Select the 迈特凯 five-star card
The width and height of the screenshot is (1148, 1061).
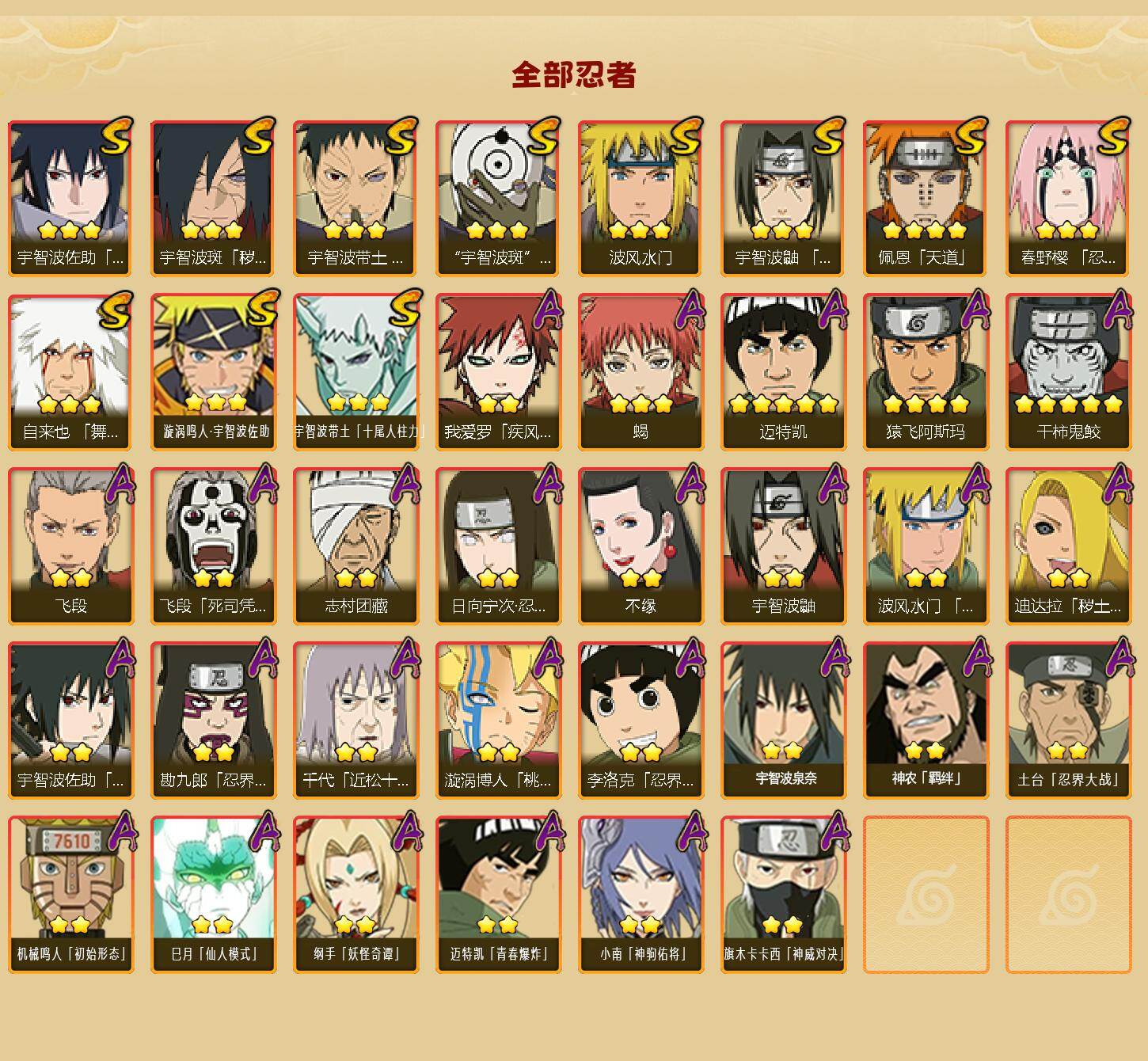coord(783,372)
